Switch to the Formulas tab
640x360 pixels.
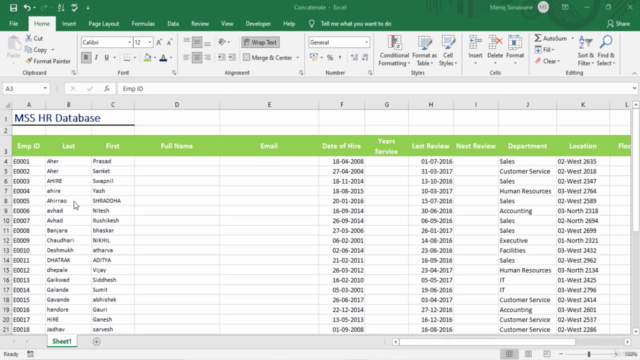[x=143, y=24]
